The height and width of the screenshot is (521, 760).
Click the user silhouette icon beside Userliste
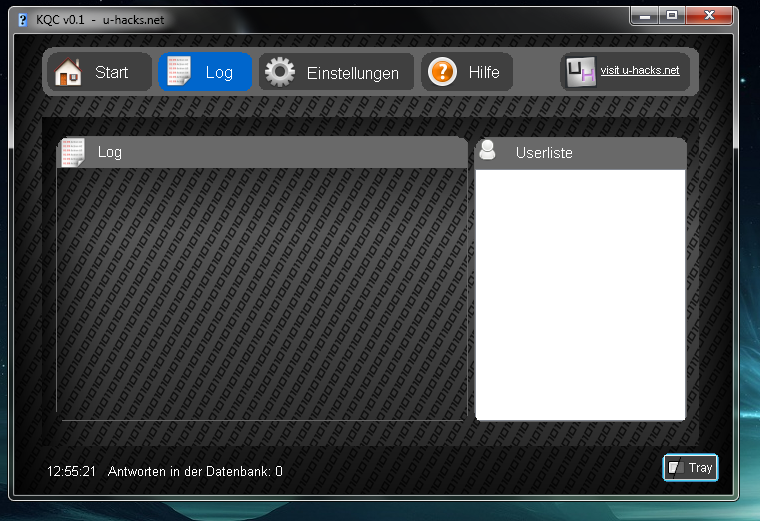[x=488, y=151]
